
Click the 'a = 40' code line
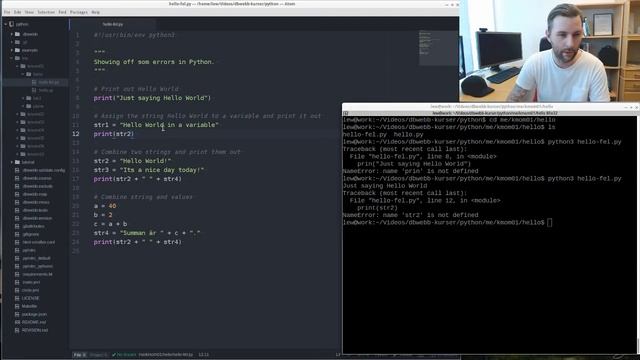105,206
